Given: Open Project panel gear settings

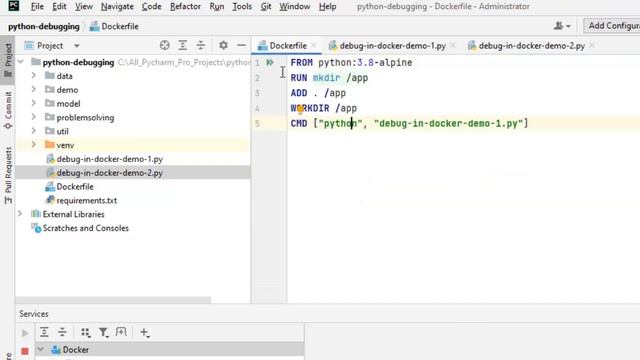Looking at the screenshot, I should 223,45.
